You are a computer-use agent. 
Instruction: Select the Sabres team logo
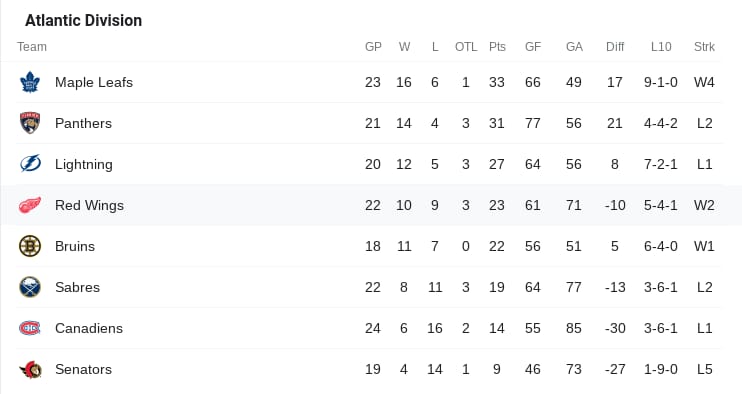[x=30, y=287]
